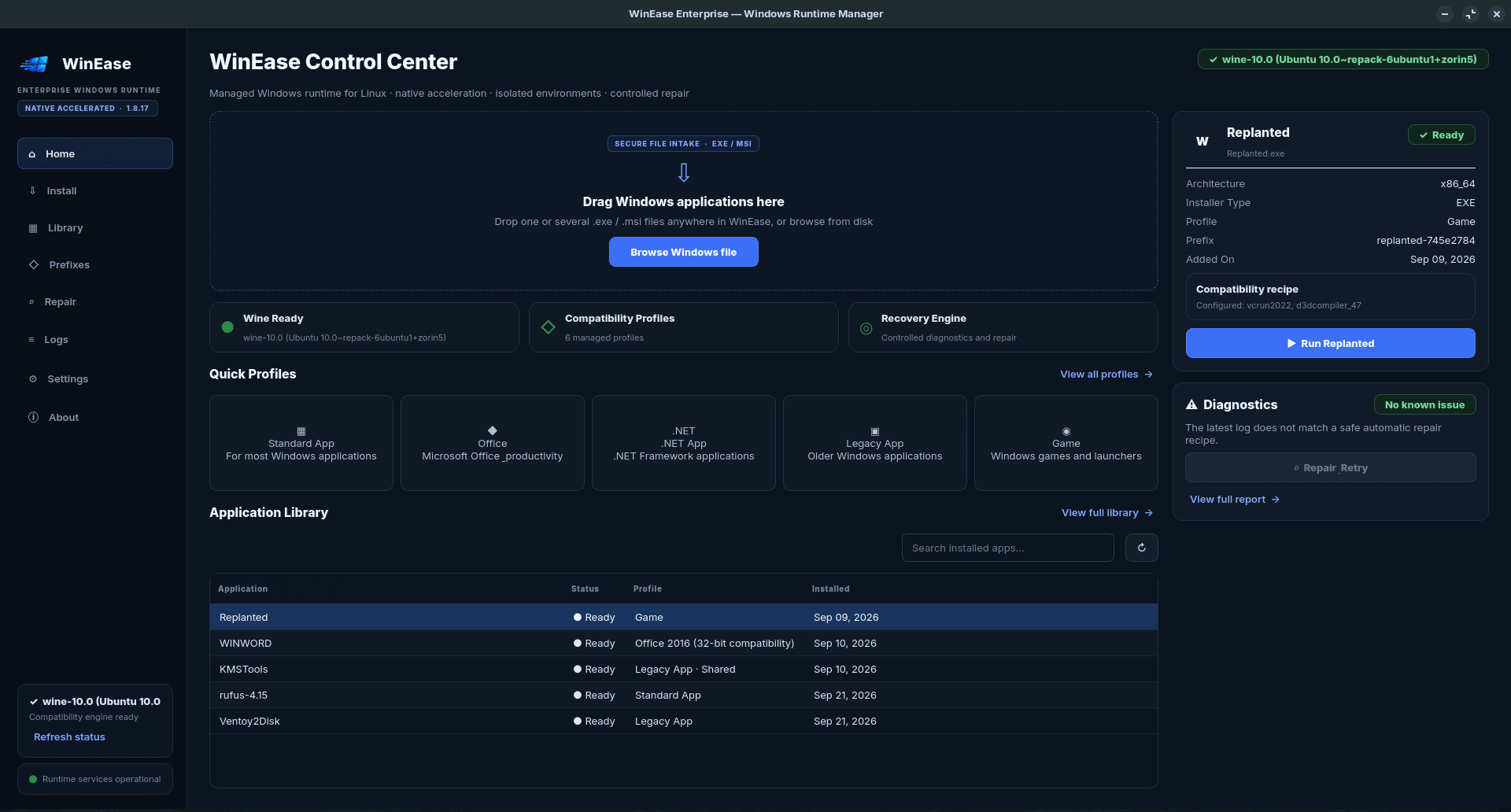Open the About page
Screen dimensions: 1511x812
[x=95, y=418]
